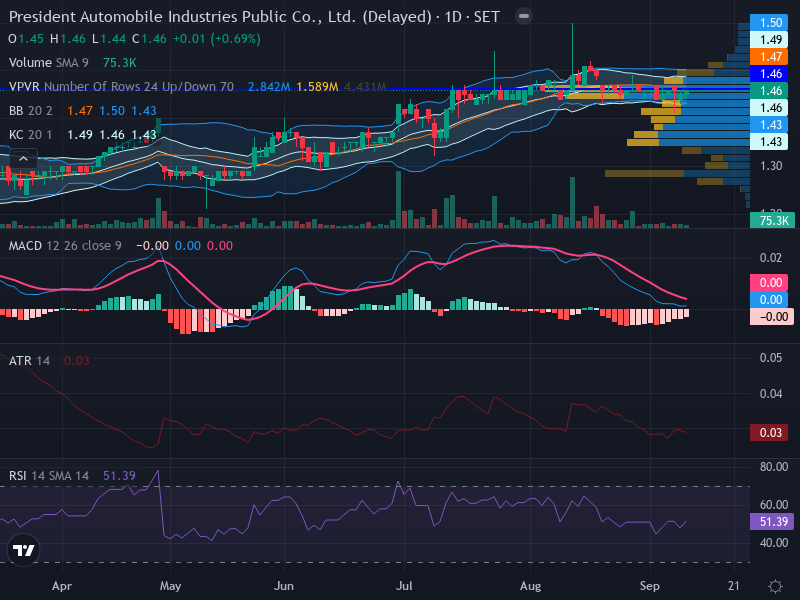Click the TradingView logo icon
800x600 pixels.
tap(23, 550)
